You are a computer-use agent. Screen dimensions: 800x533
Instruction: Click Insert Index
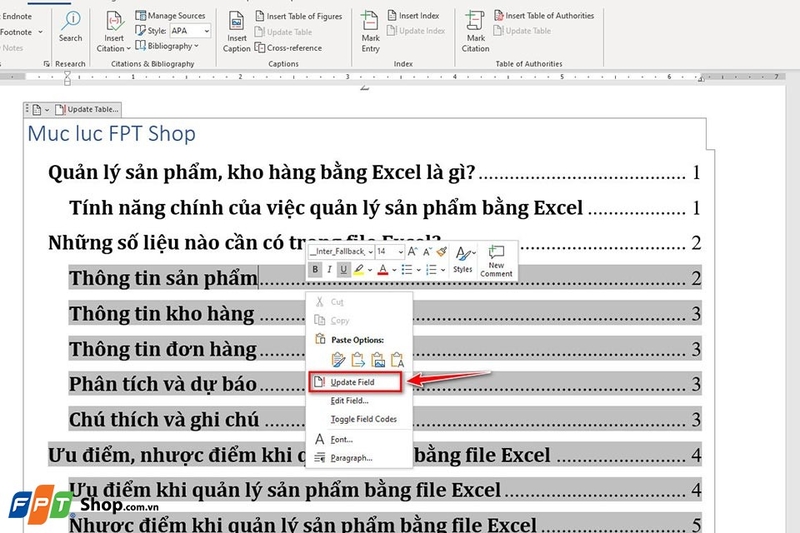coord(414,16)
